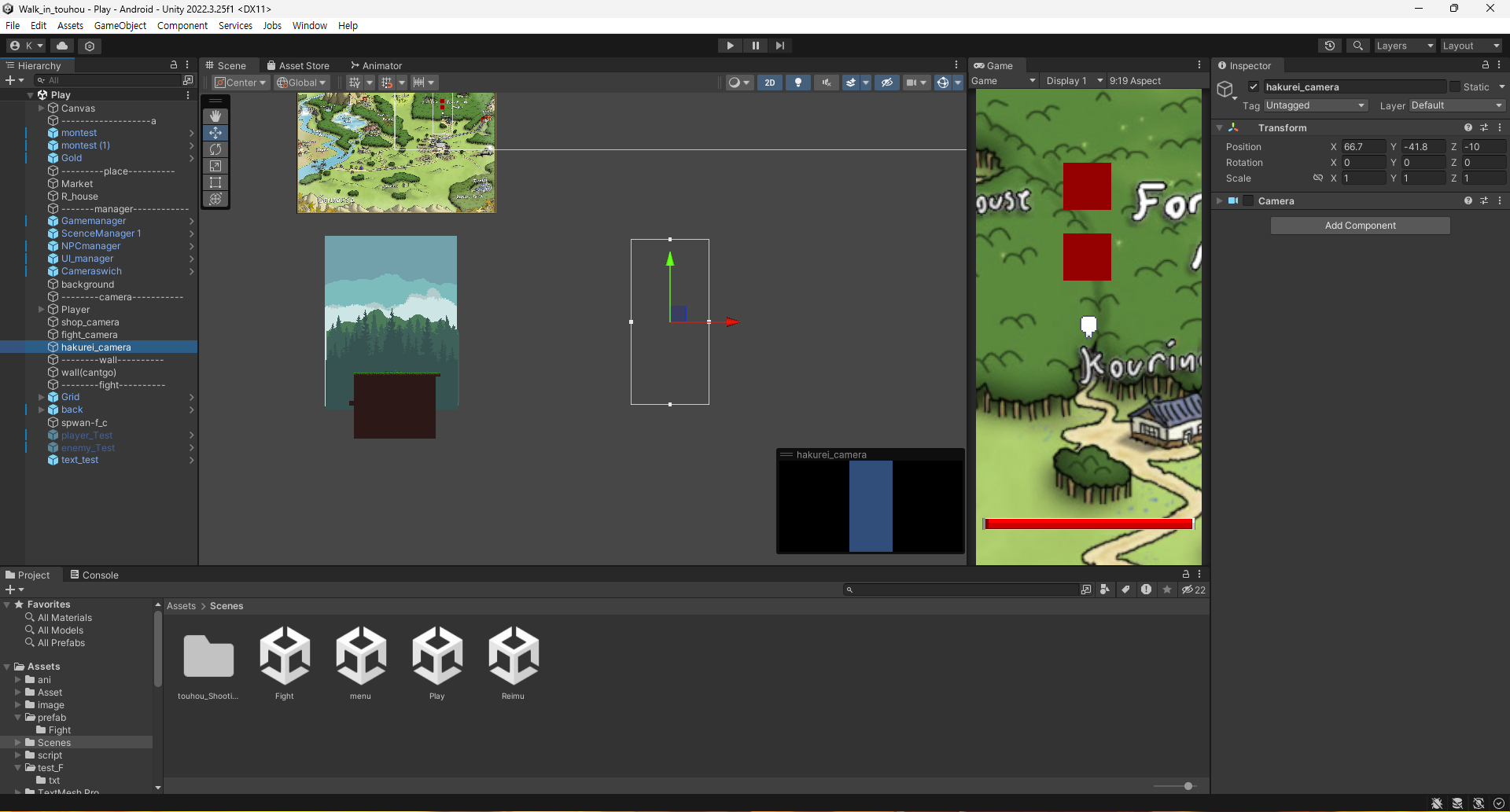This screenshot has width=1510, height=812.
Task: Switch to the Console tab
Action: pos(94,575)
